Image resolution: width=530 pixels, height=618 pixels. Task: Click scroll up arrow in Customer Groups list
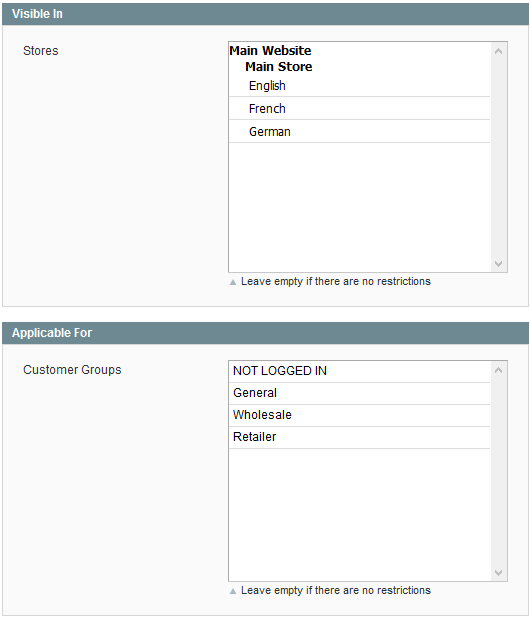pos(498,370)
